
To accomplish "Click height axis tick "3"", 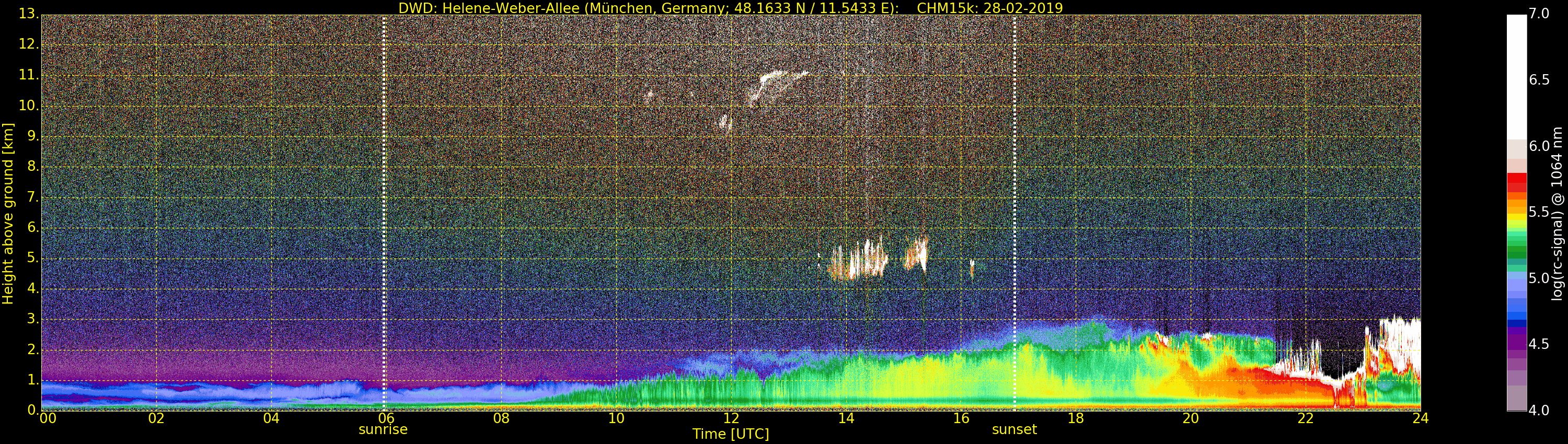I will coord(32,319).
